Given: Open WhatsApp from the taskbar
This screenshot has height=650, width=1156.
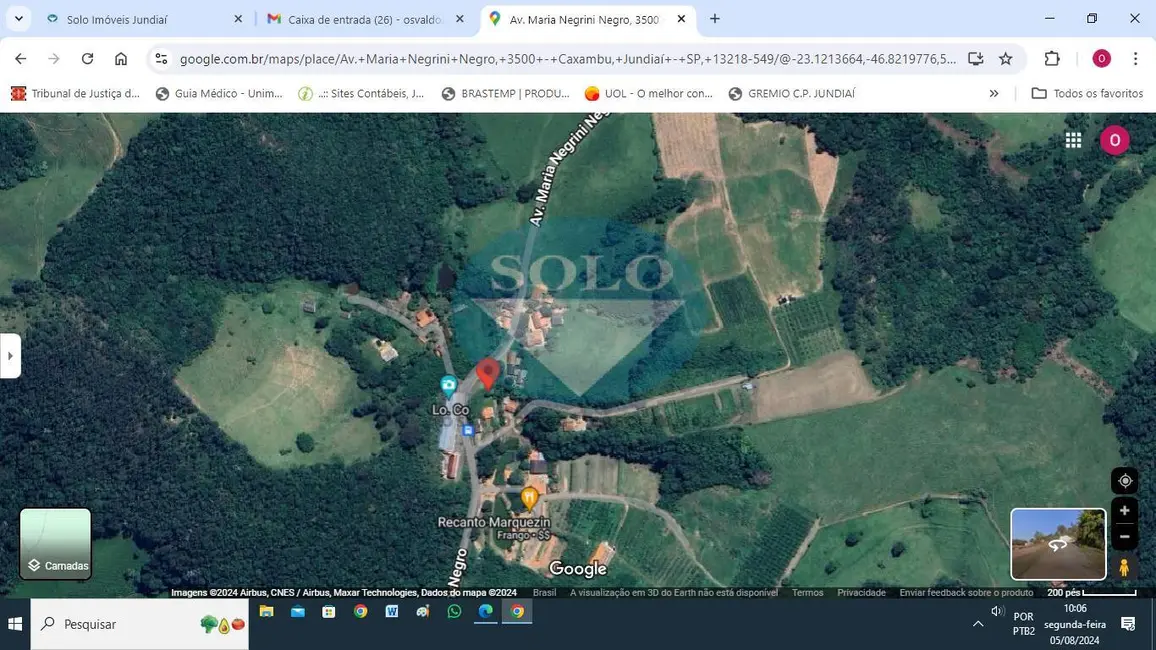Looking at the screenshot, I should (x=454, y=611).
